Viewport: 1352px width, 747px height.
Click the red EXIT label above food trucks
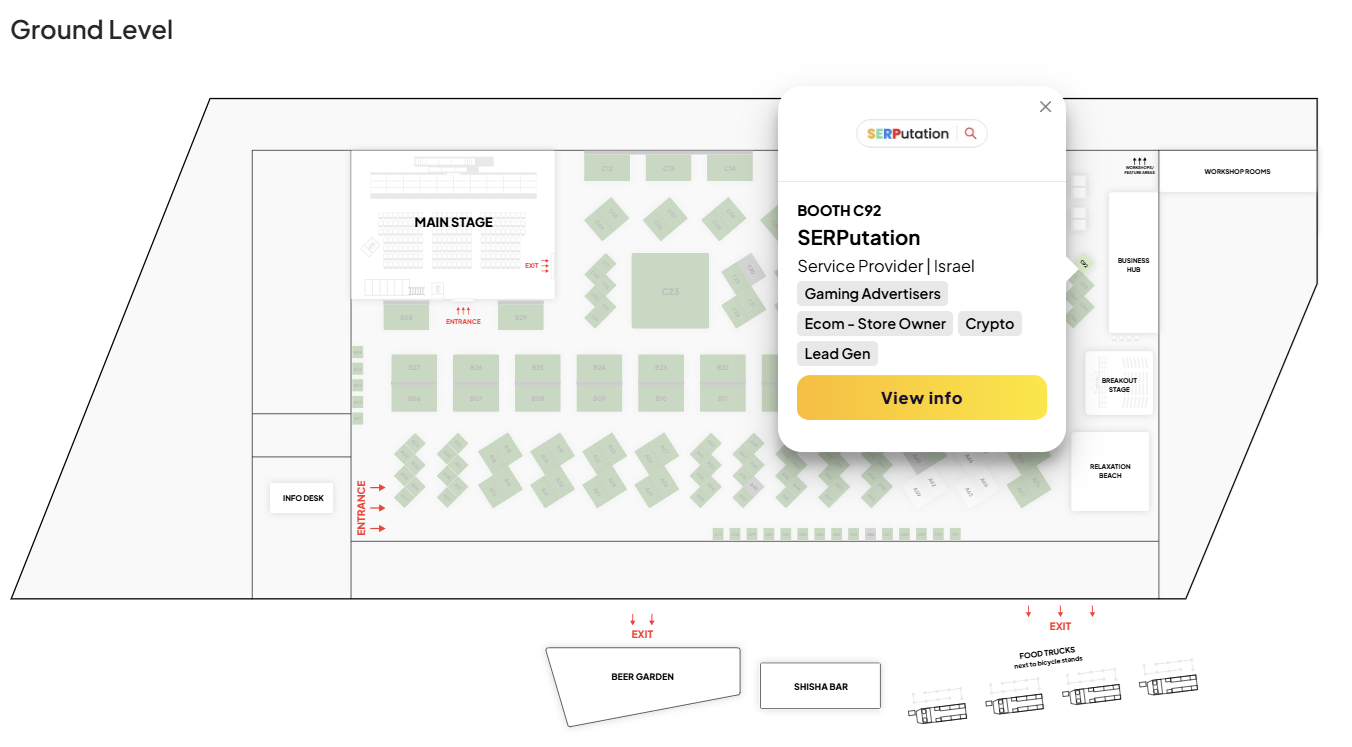1060,626
